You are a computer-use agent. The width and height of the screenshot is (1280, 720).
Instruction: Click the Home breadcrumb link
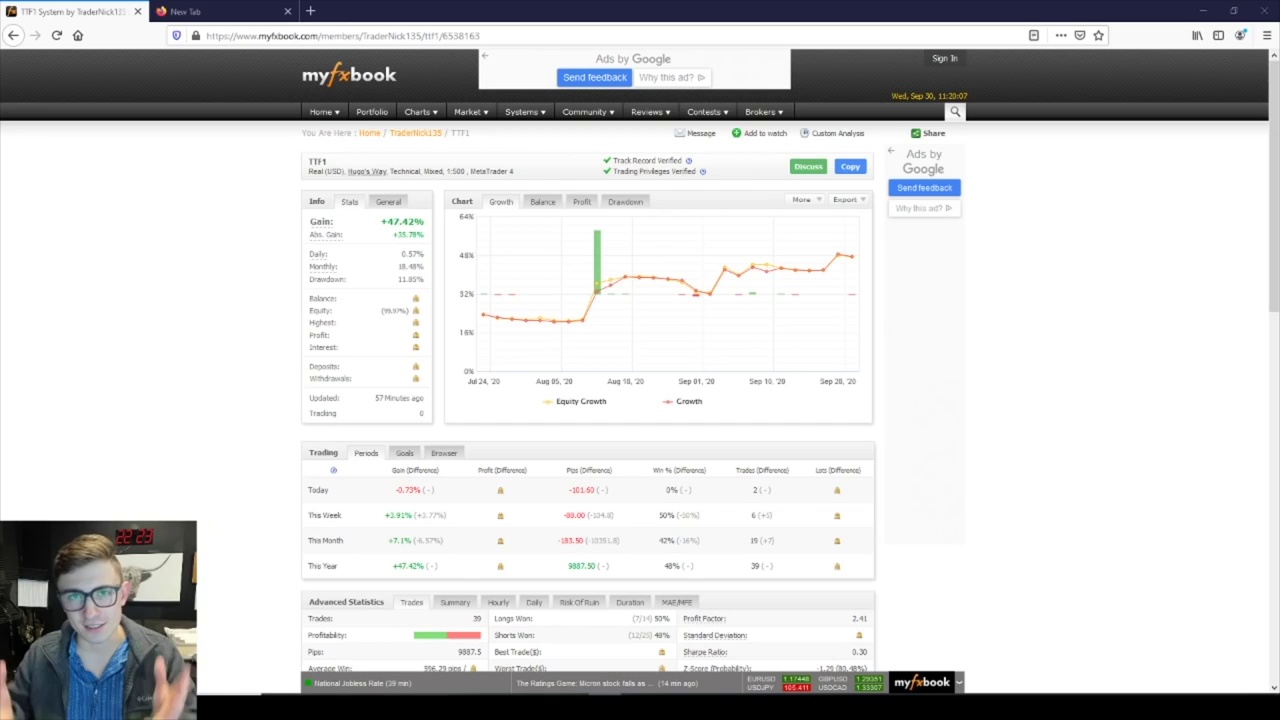pyautogui.click(x=370, y=133)
